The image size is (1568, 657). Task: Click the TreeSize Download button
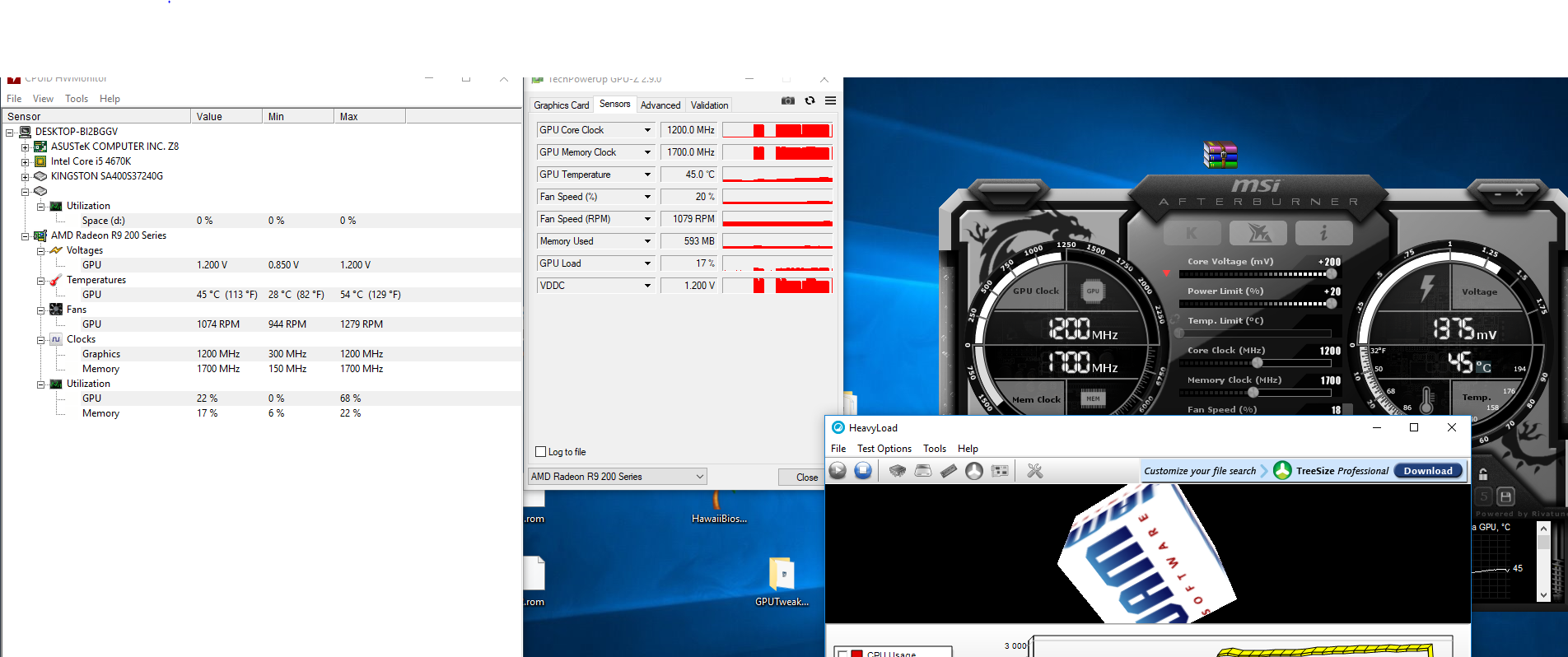(1428, 471)
